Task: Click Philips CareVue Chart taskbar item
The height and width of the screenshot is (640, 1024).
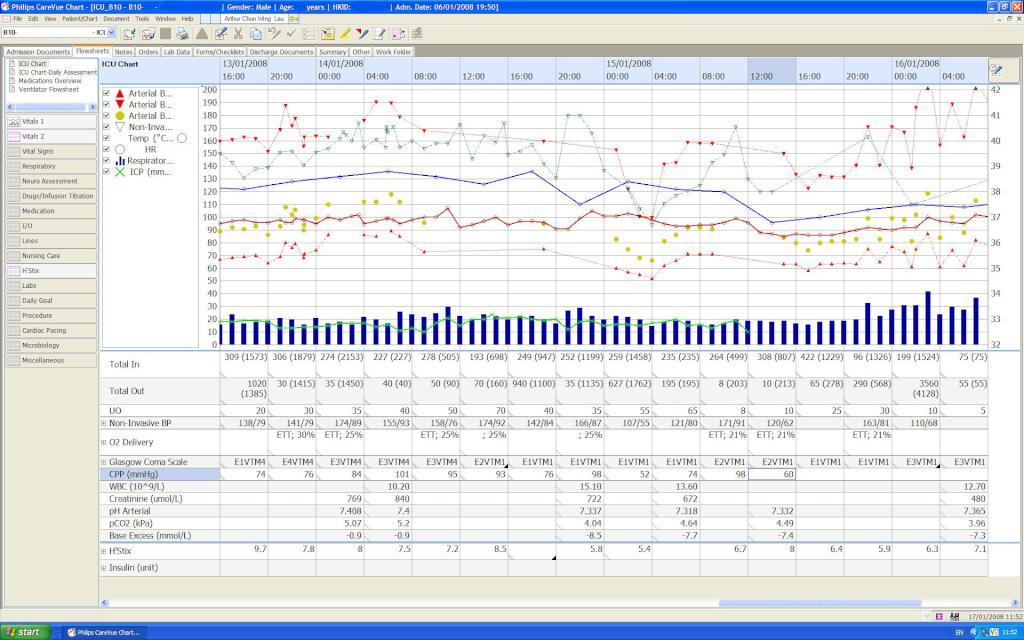Action: (x=104, y=632)
